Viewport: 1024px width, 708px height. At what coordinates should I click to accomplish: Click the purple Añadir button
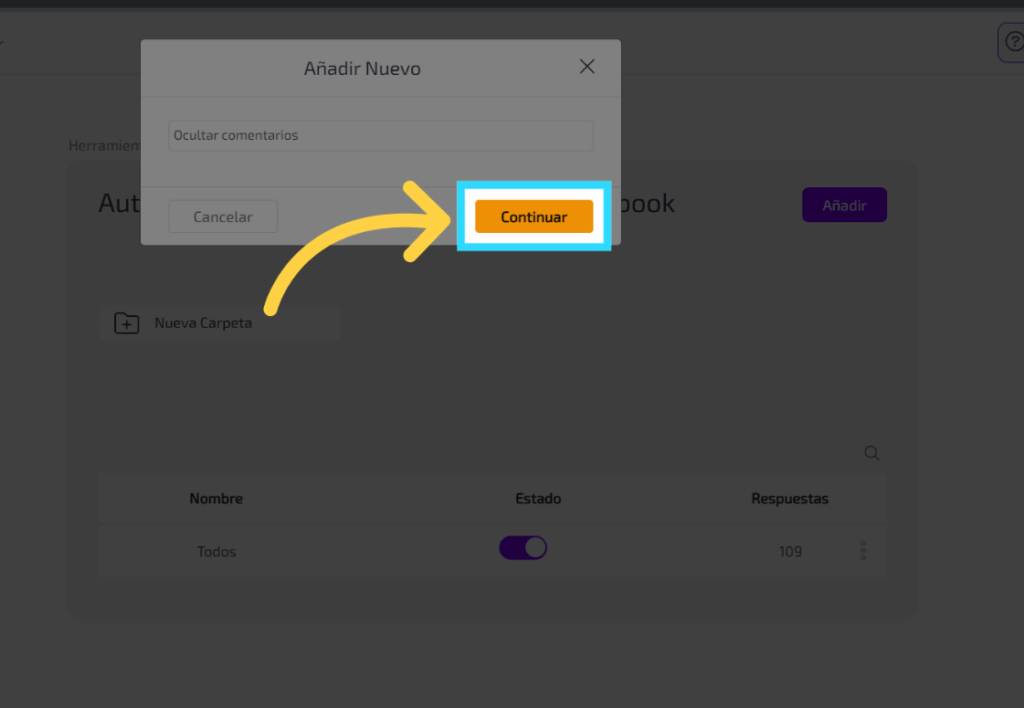(844, 205)
